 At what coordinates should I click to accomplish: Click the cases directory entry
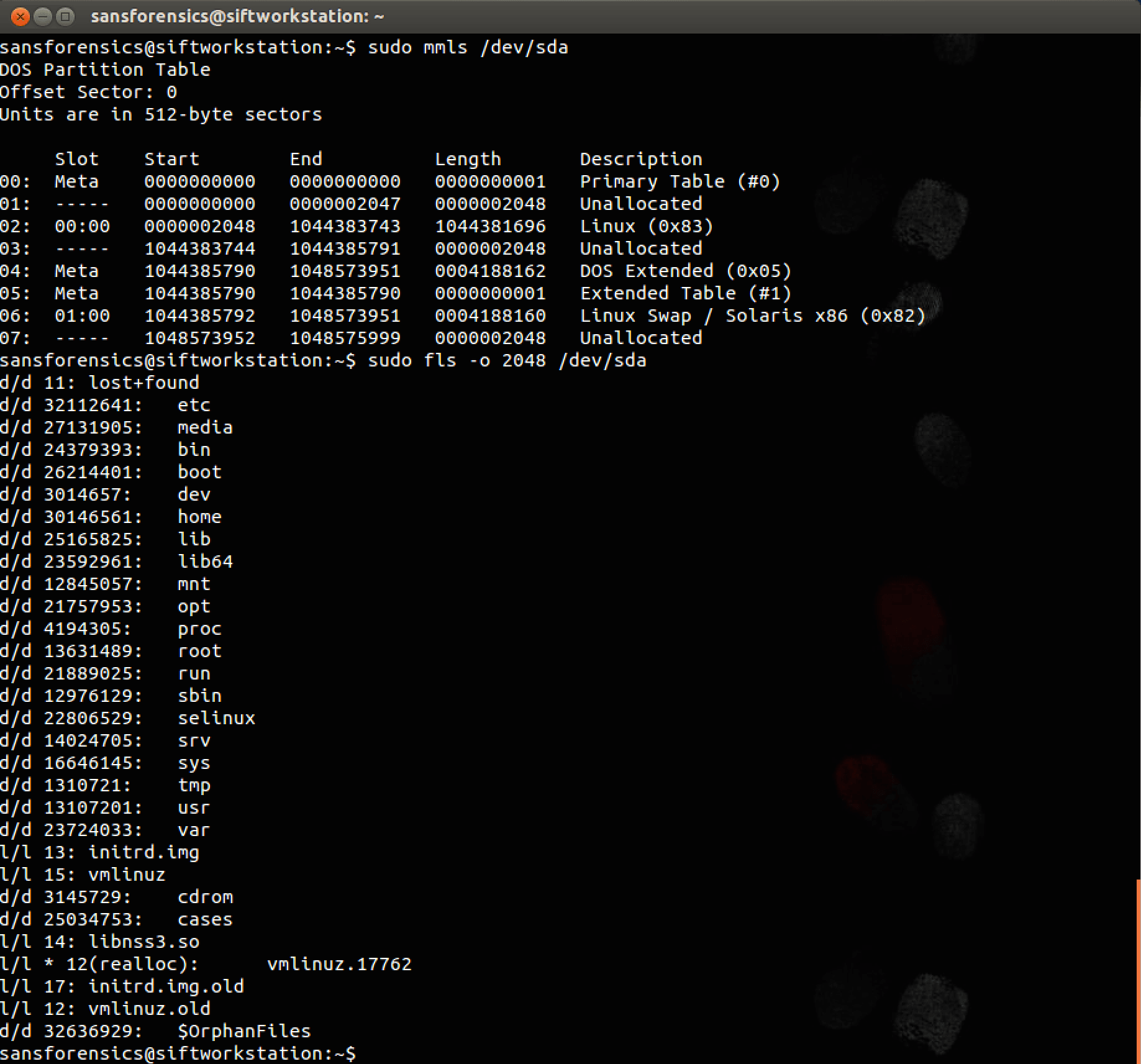tap(204, 919)
